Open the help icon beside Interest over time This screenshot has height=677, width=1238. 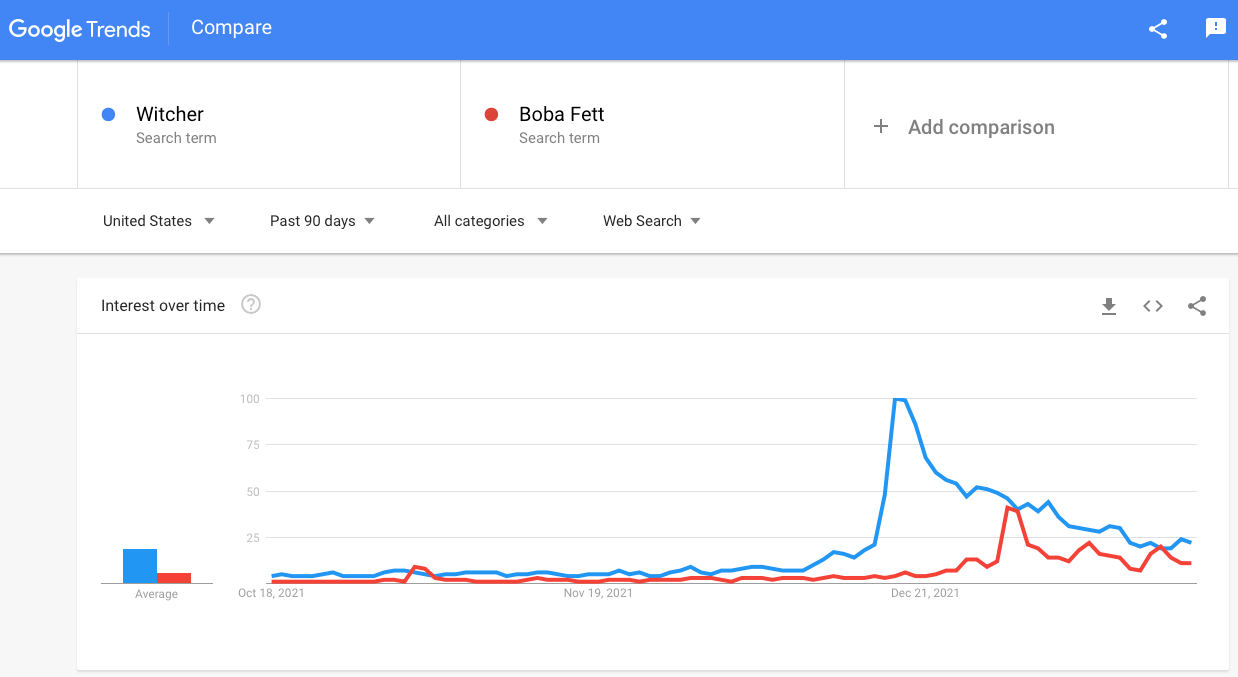pos(251,305)
